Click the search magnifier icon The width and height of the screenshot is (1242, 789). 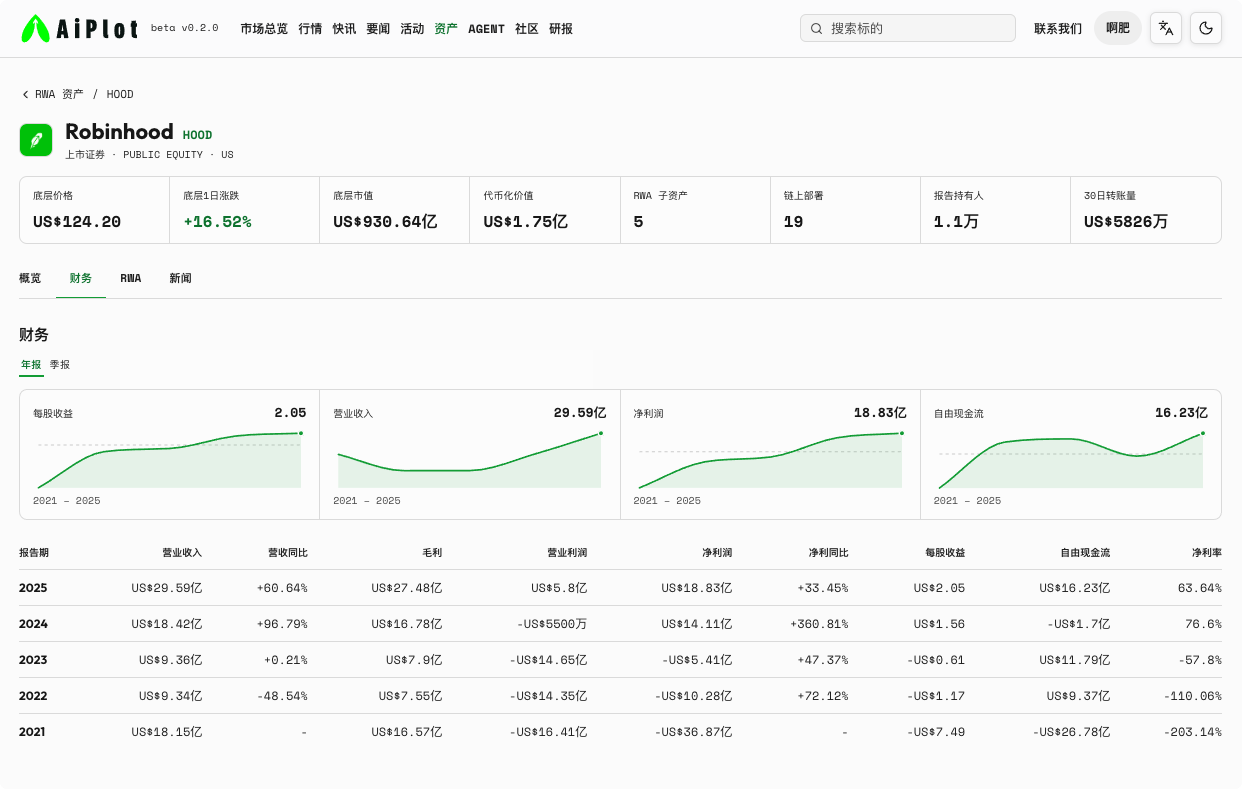coord(817,29)
